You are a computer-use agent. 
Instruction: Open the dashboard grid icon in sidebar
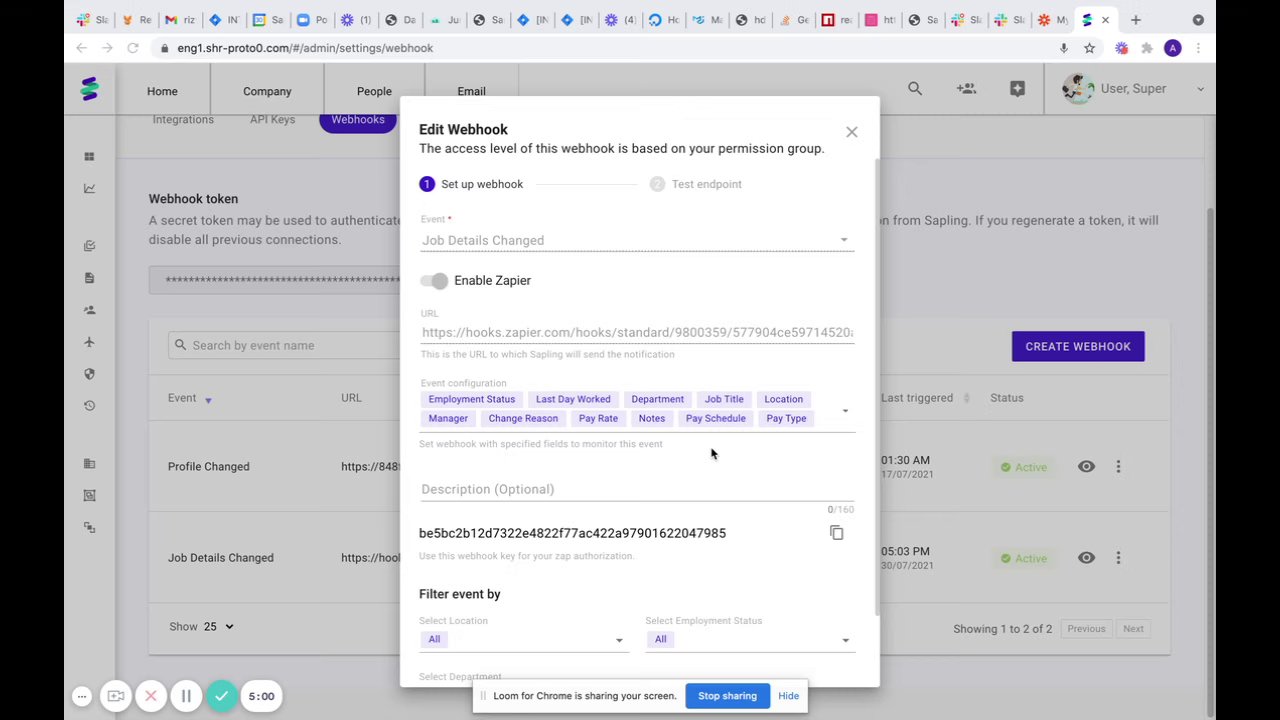point(89,157)
